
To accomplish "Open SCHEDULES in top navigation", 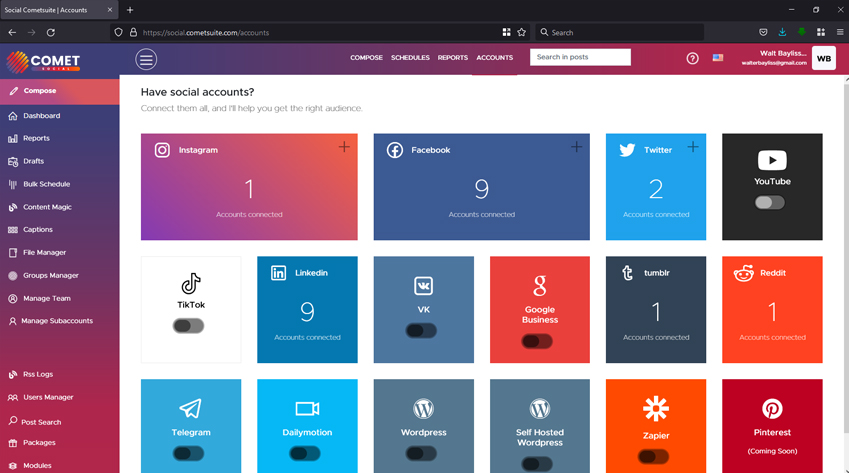I will [410, 57].
